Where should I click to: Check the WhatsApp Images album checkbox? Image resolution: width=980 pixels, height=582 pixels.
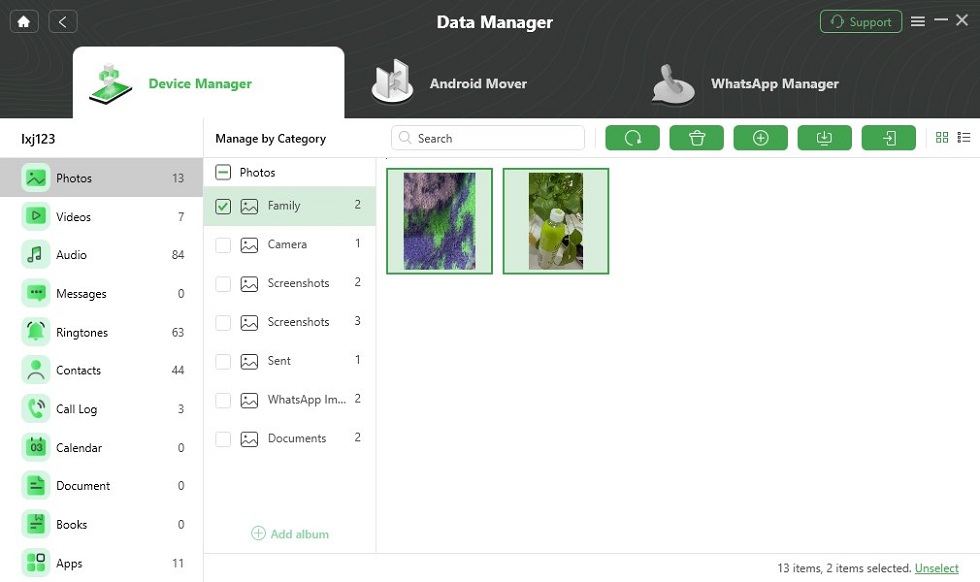click(x=223, y=400)
